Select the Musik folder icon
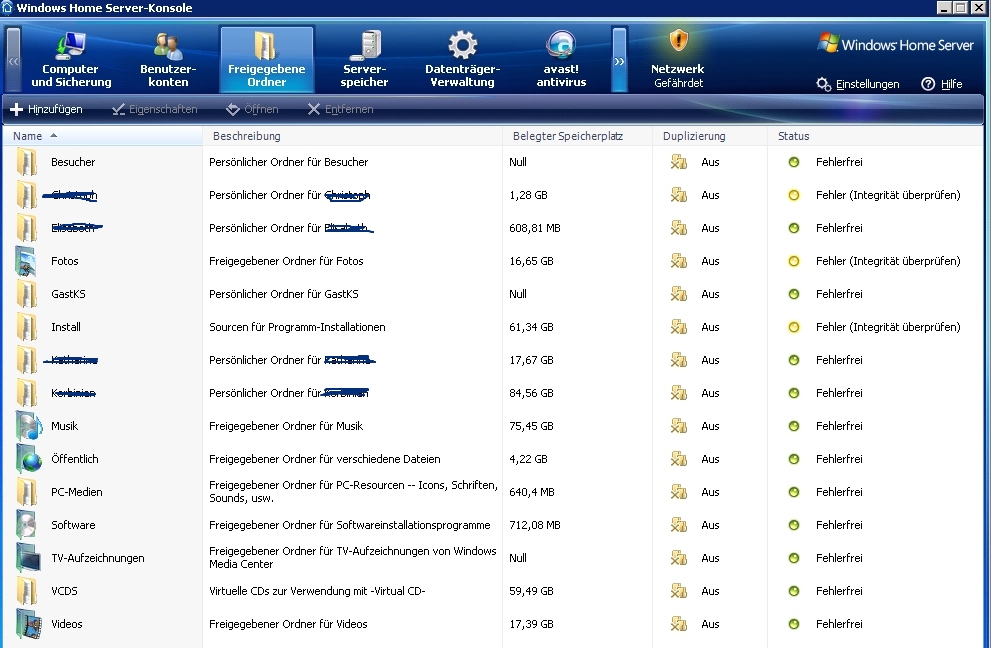 (28, 426)
